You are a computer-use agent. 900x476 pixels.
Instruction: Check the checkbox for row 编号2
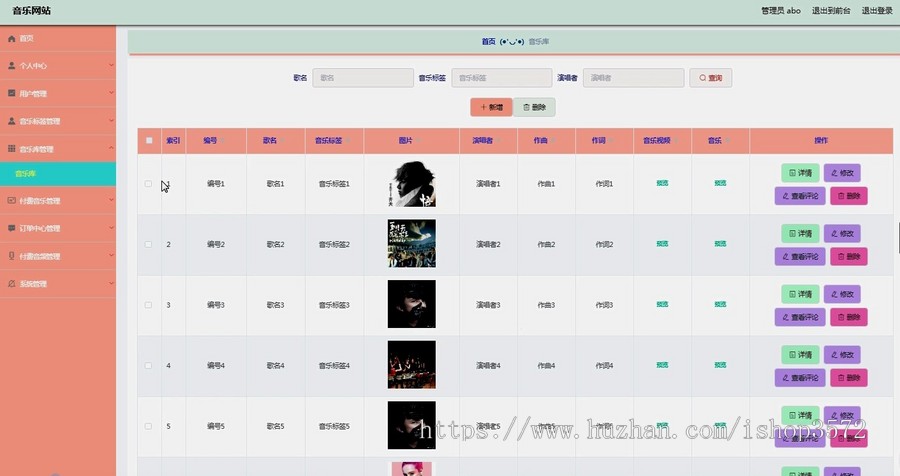148,244
